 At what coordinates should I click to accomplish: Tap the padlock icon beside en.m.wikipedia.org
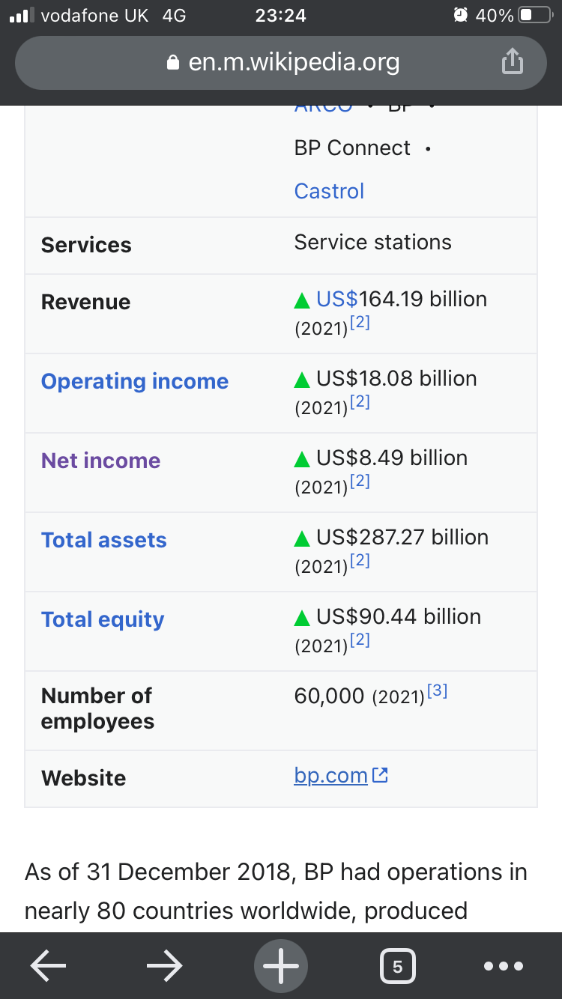click(x=173, y=62)
